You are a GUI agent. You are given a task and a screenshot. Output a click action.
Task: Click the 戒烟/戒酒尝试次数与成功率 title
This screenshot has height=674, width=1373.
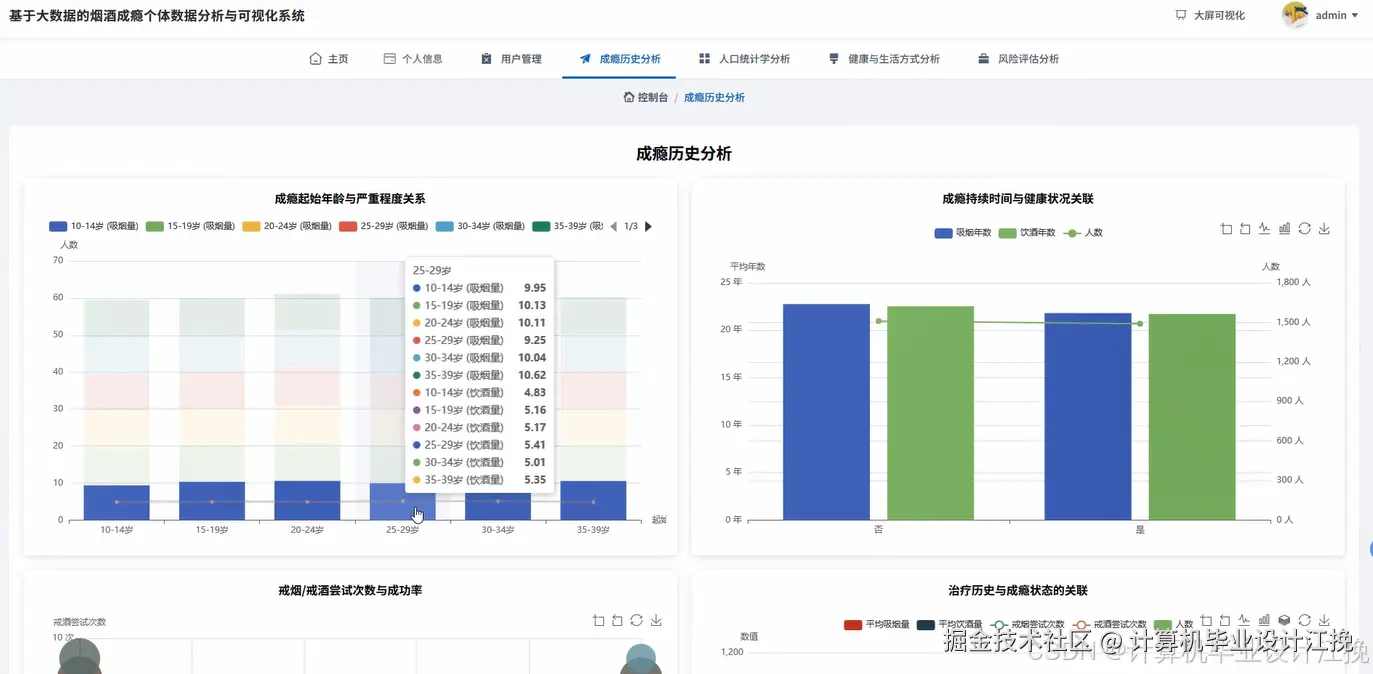350,591
